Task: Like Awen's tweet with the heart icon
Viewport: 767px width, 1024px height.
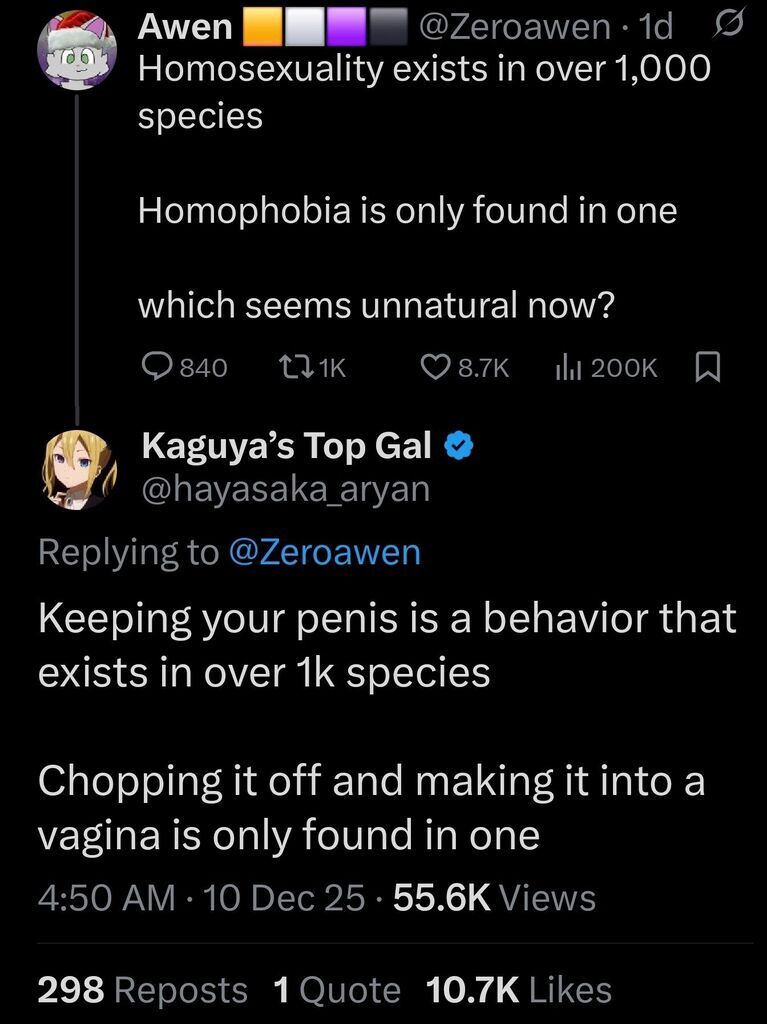Action: (435, 368)
